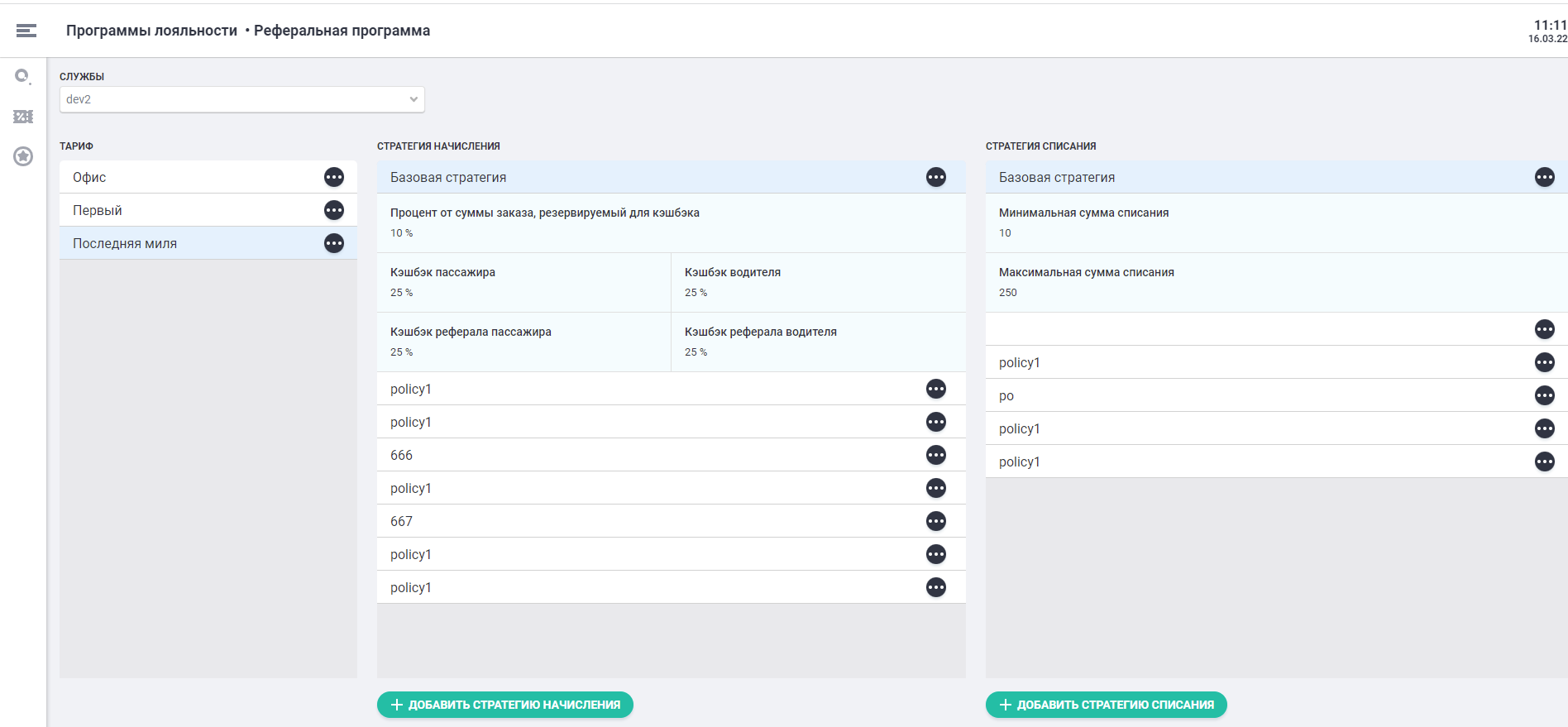Select the po write-off strategy row
1568x727 pixels.
click(1241, 395)
